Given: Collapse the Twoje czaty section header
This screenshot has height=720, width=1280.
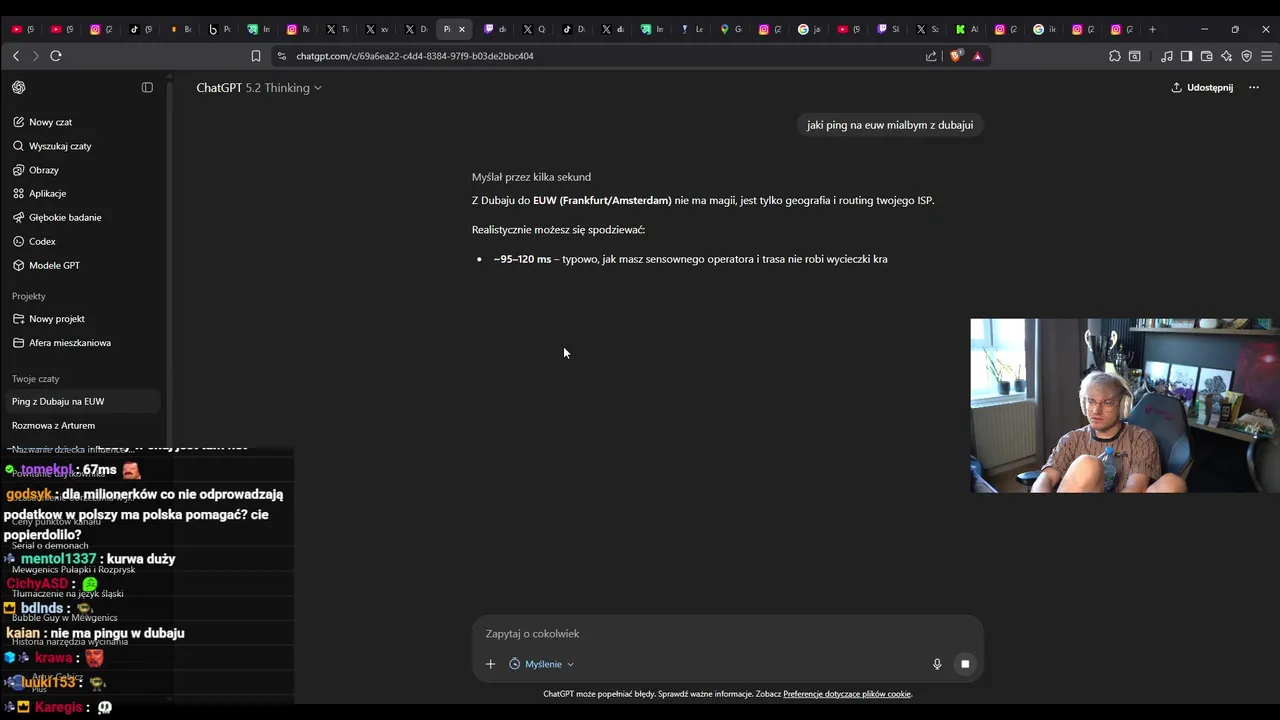Looking at the screenshot, I should [x=36, y=379].
